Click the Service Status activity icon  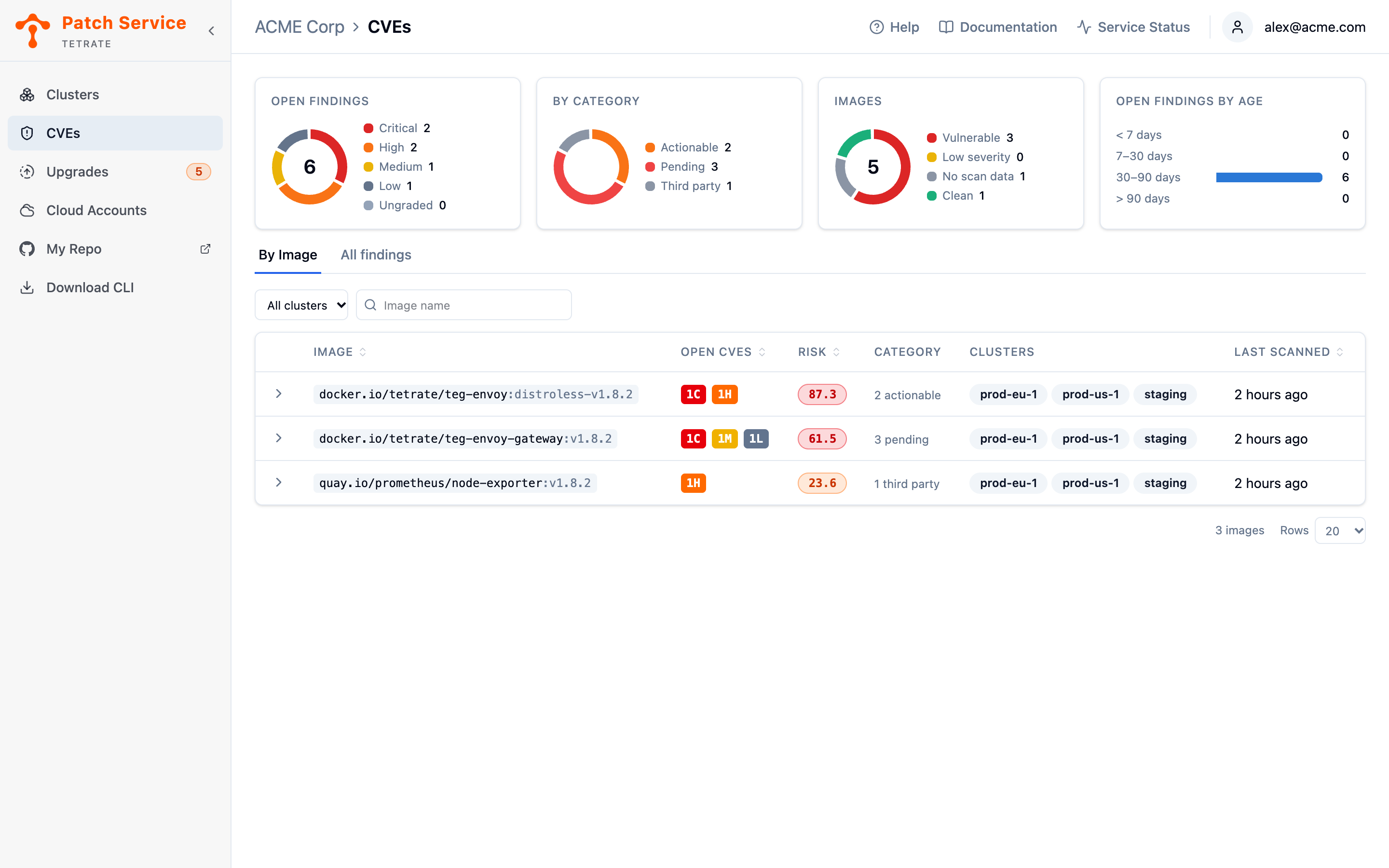pos(1084,27)
